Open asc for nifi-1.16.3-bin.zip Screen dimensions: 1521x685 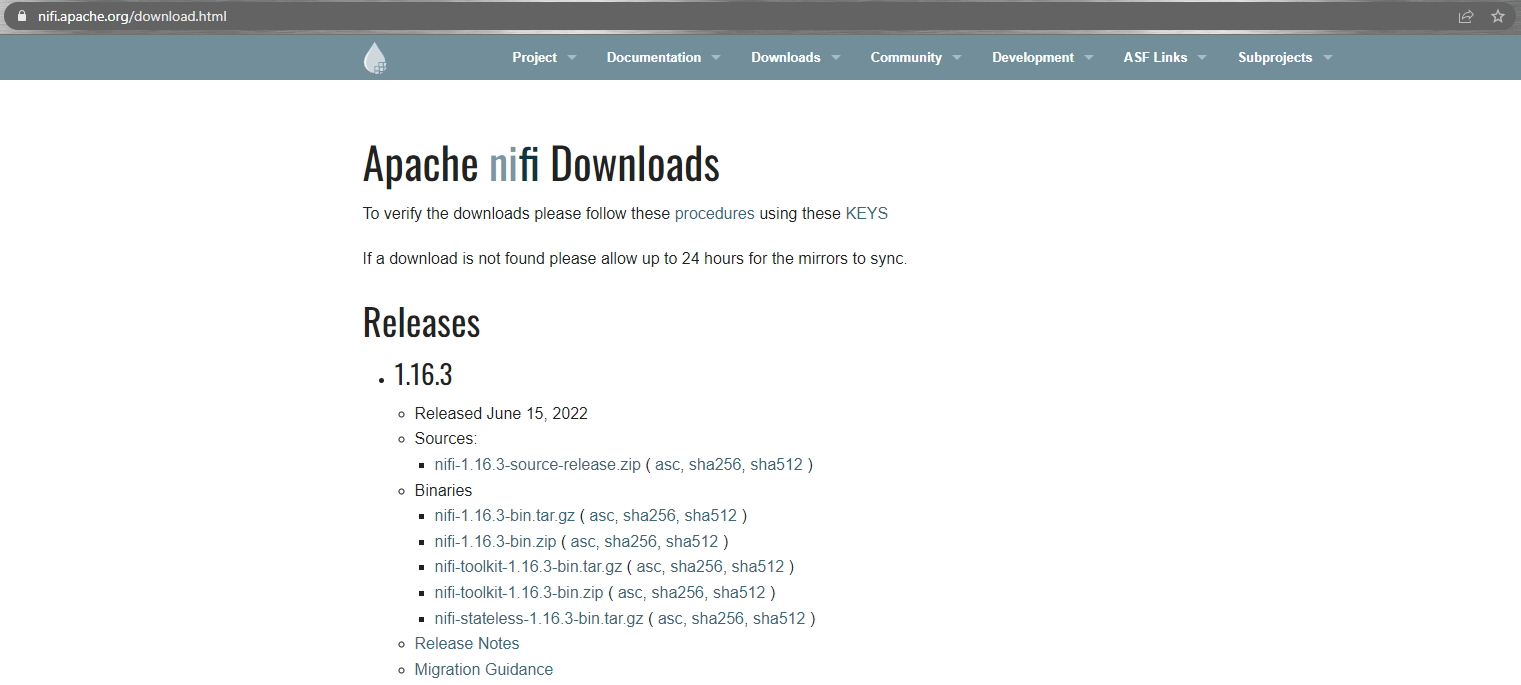point(583,542)
